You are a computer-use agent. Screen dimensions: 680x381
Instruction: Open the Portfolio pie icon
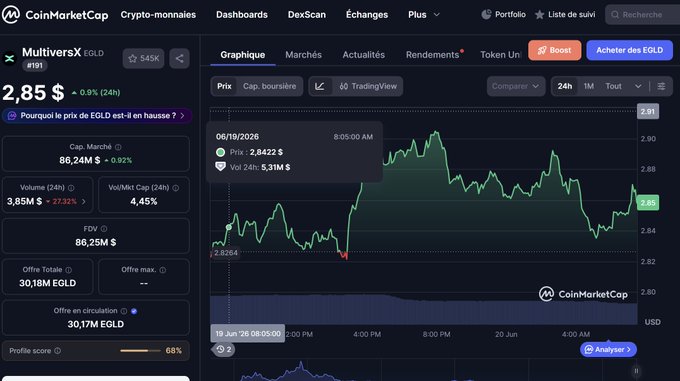click(486, 15)
